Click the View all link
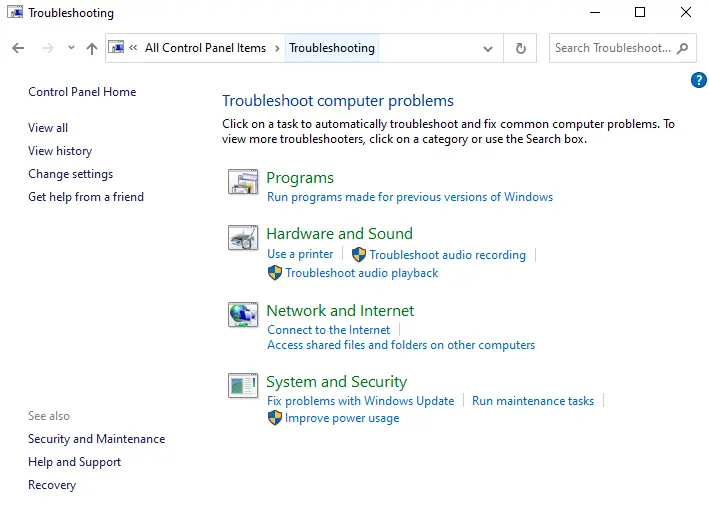 tap(48, 128)
